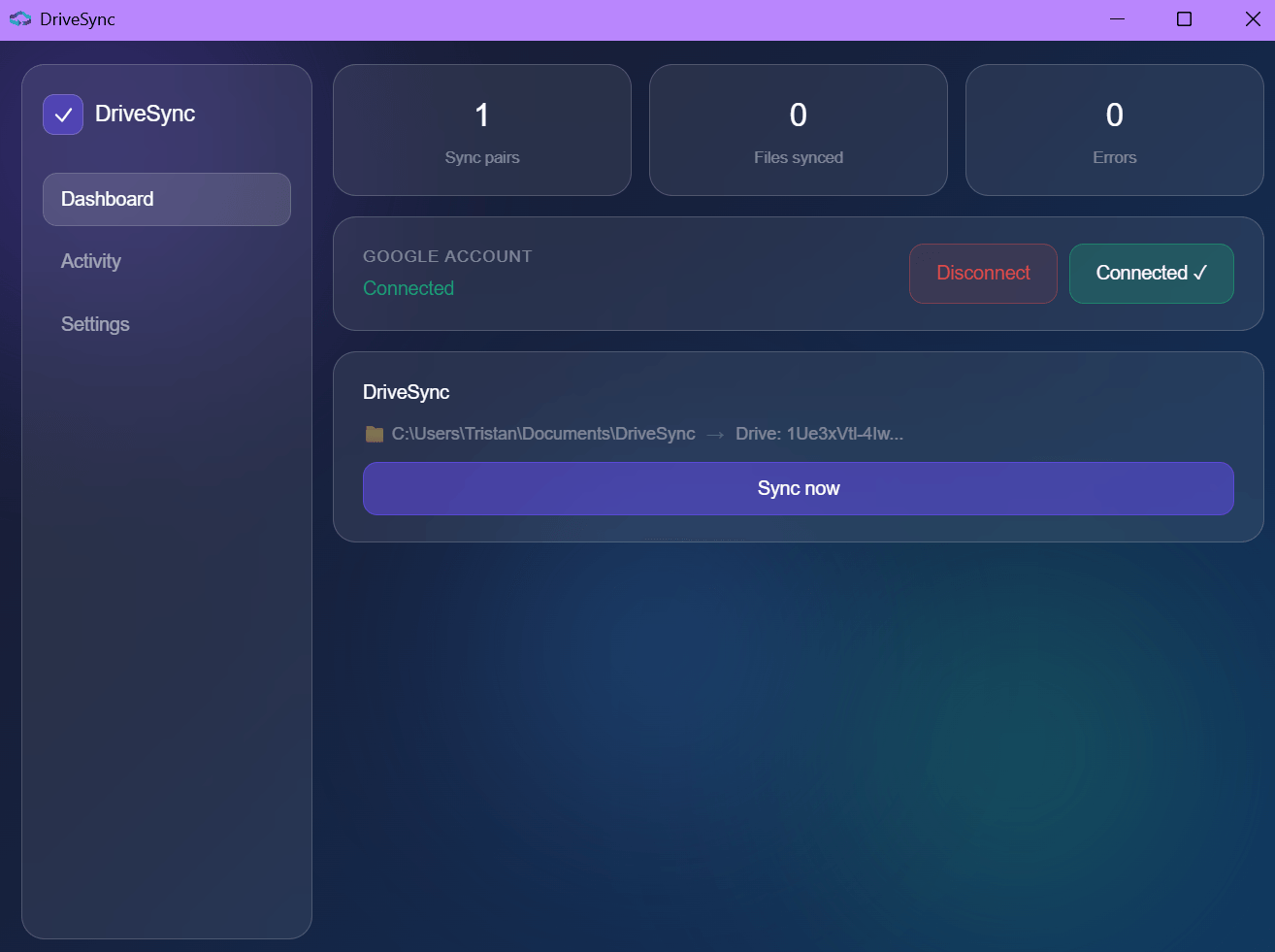Open the Settings page
This screenshot has width=1275, height=952.
(95, 324)
